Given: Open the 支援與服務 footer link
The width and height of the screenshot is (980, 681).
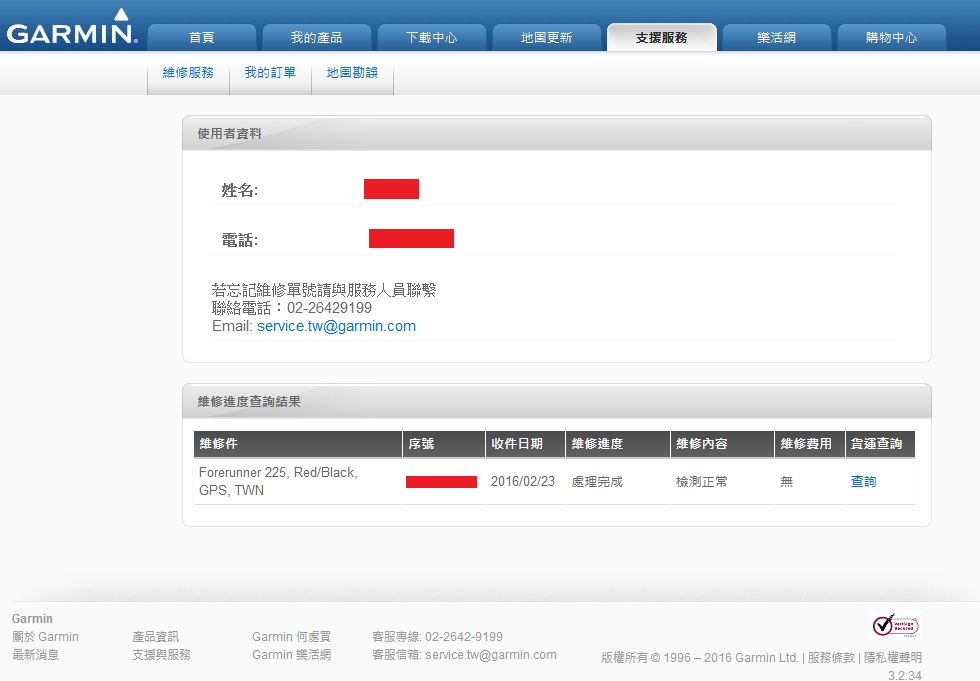Looking at the screenshot, I should pos(161,655).
